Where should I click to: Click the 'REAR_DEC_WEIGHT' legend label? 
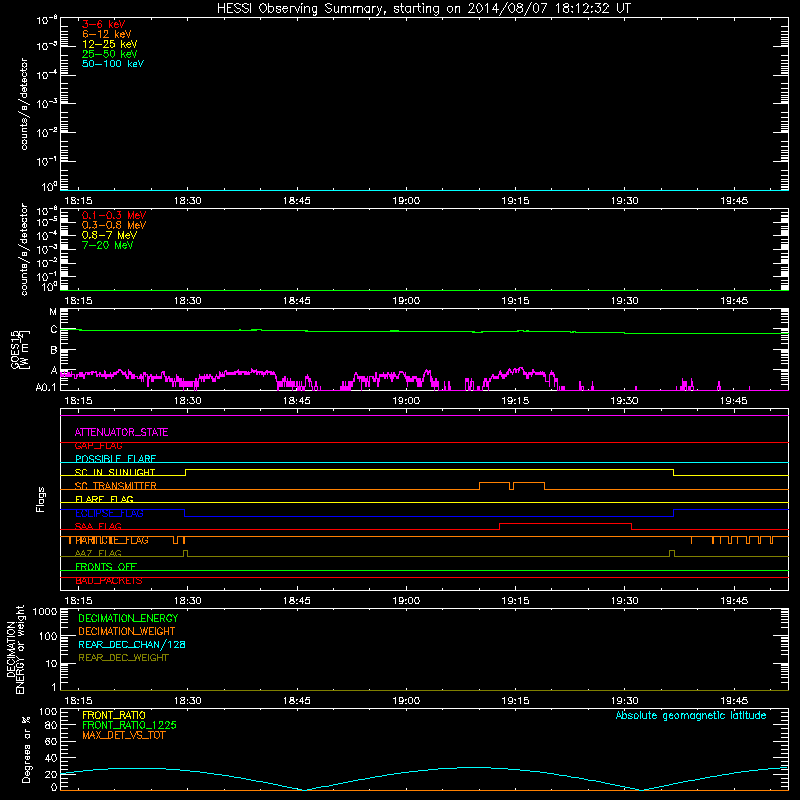tap(123, 658)
